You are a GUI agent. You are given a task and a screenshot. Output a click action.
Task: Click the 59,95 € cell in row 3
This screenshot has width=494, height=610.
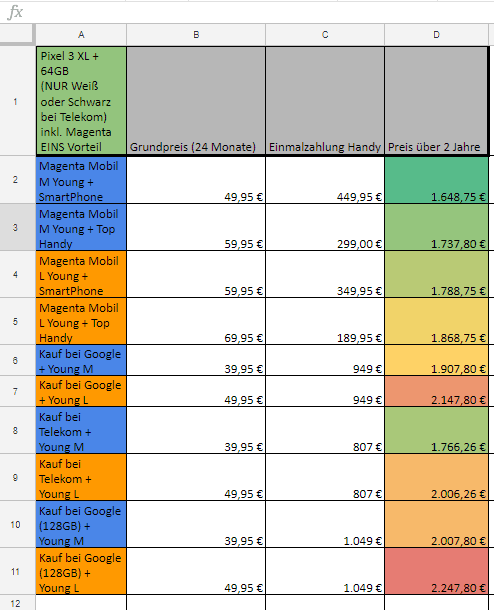coord(196,227)
